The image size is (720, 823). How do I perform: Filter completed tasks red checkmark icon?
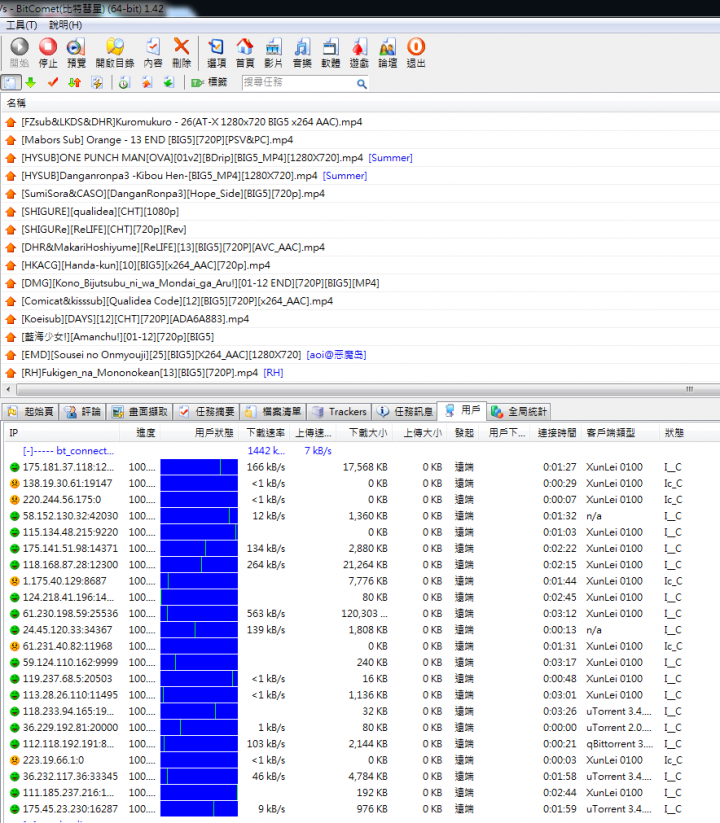[x=52, y=82]
